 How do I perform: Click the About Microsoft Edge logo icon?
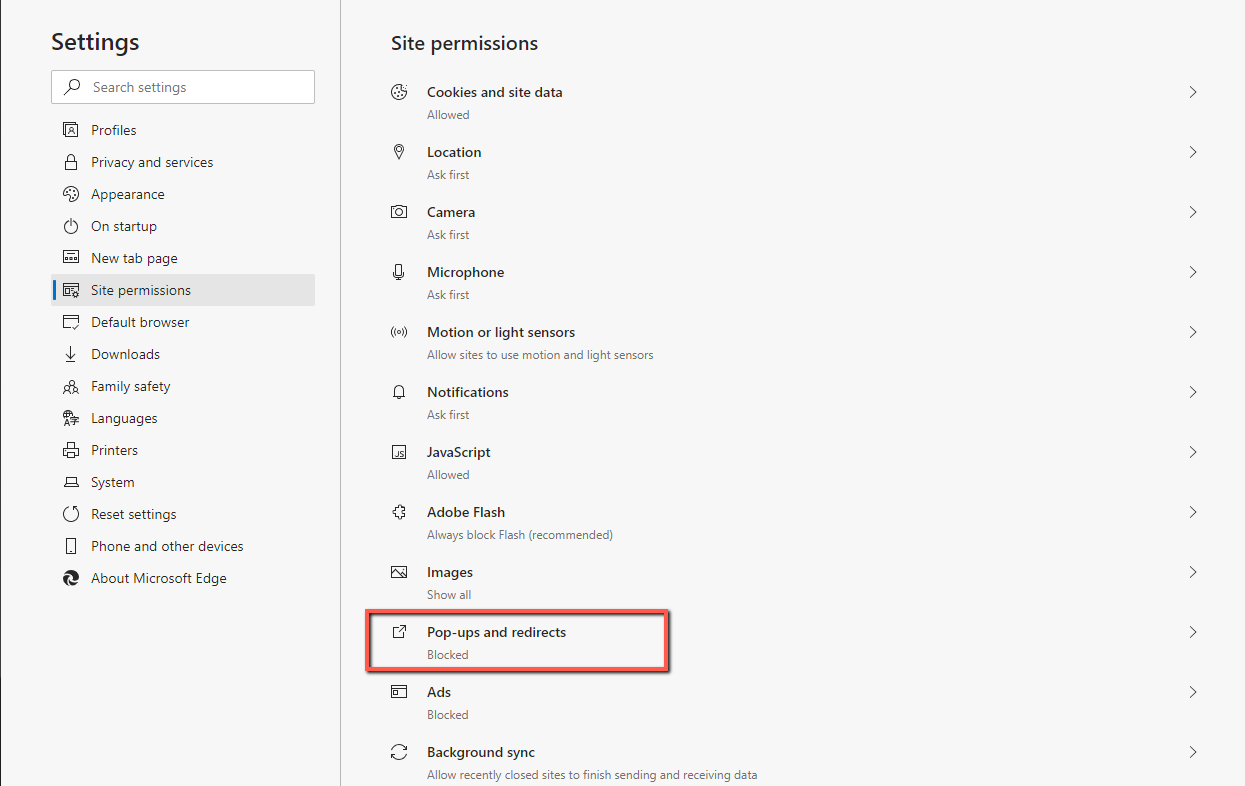point(71,578)
